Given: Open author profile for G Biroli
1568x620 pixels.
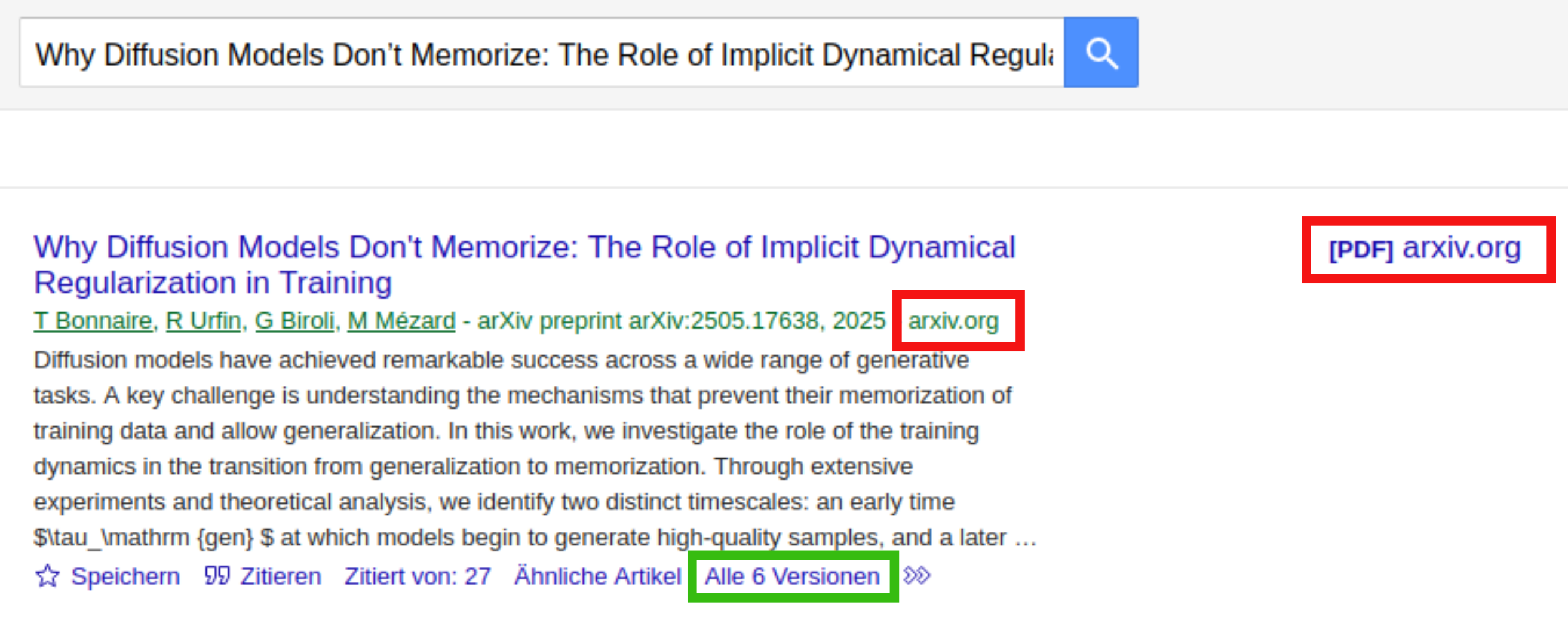Looking at the screenshot, I should pos(294,321).
